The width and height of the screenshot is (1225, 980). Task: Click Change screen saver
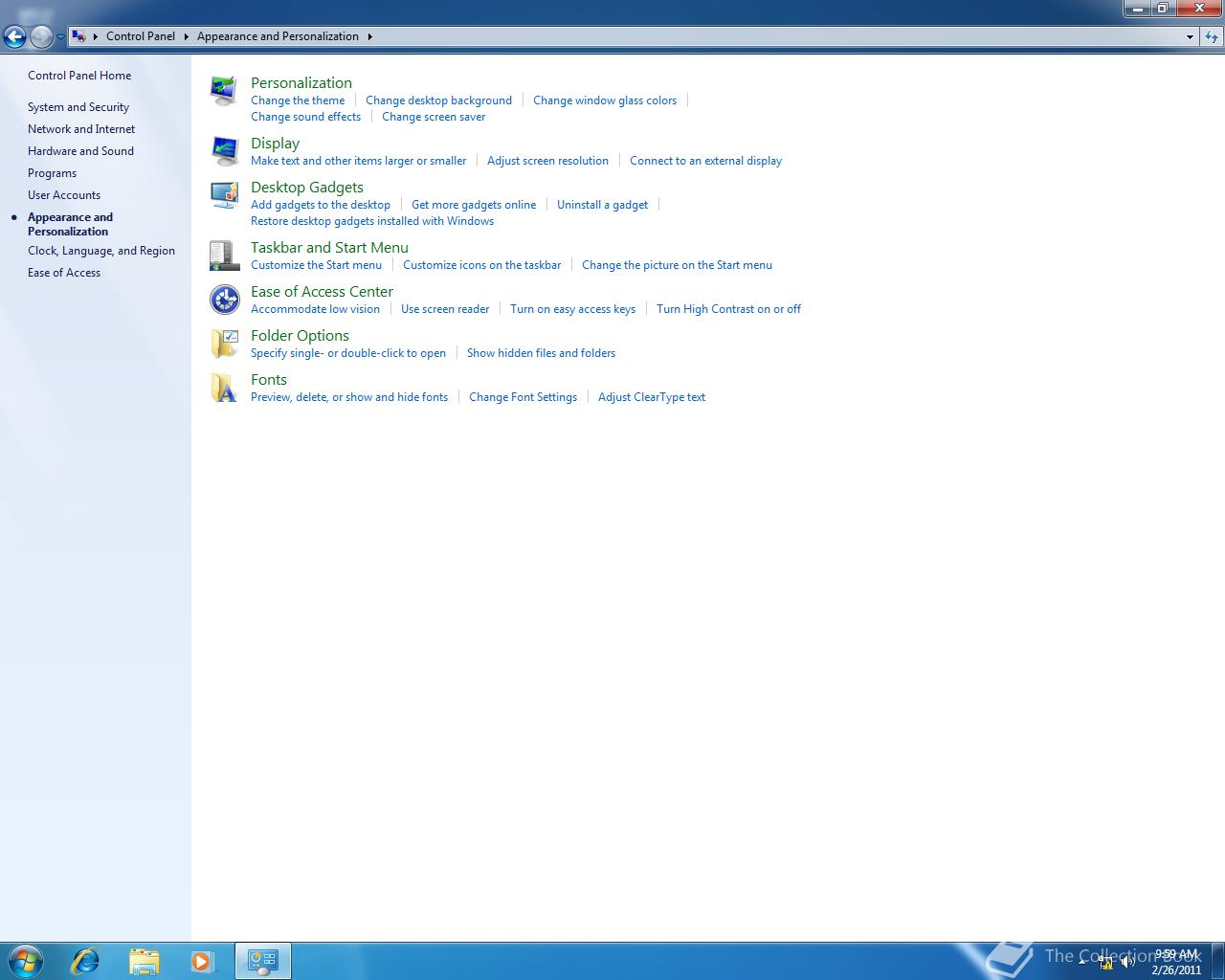[x=434, y=117]
